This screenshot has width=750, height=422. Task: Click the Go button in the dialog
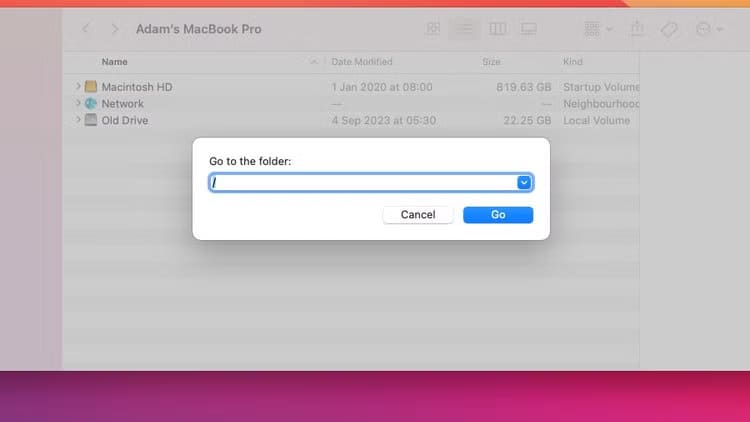pyautogui.click(x=498, y=215)
